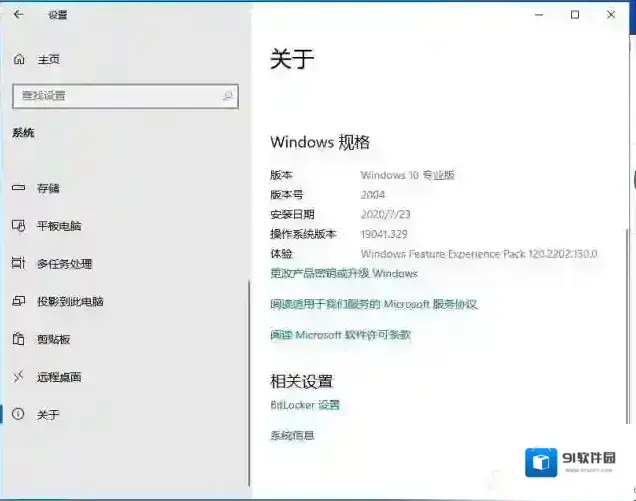The width and height of the screenshot is (636, 501).
Task: Open the 系统信息 link
Action: coord(292,436)
